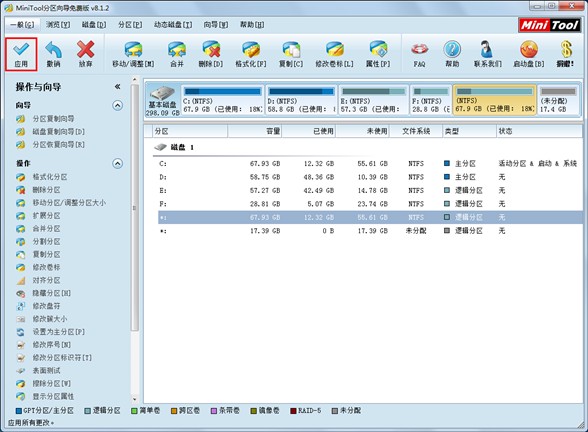Click the 应用 (Apply) checkmark icon
Image resolution: width=588 pixels, height=432 pixels.
21,50
